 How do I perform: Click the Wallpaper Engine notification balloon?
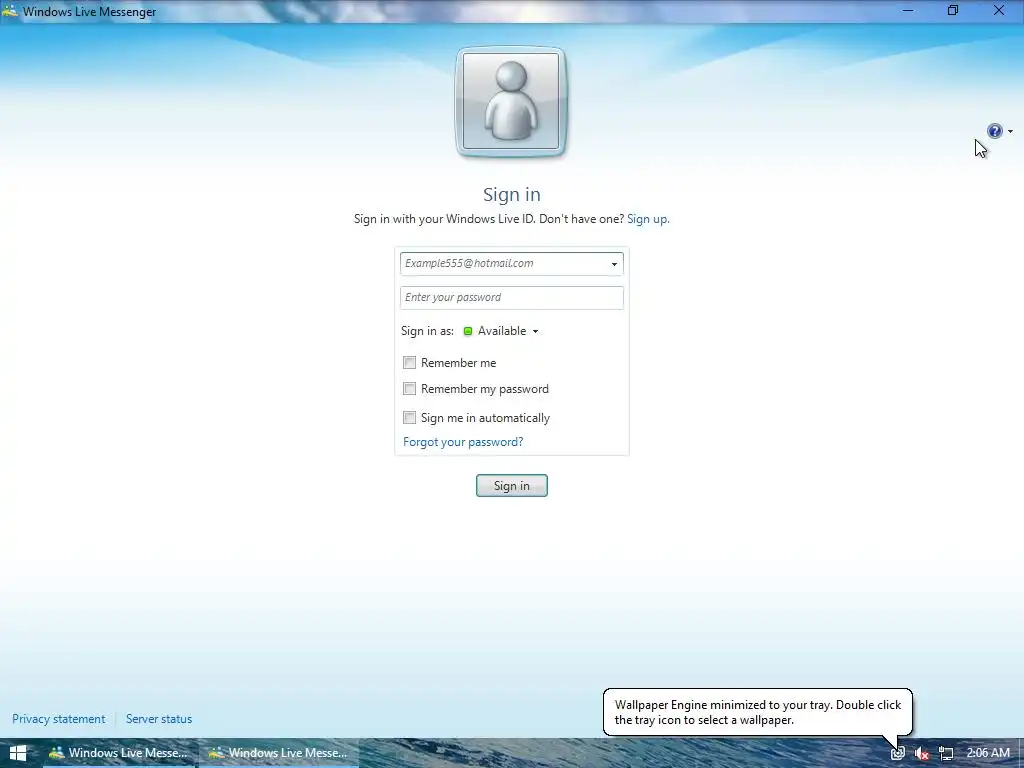coord(758,712)
